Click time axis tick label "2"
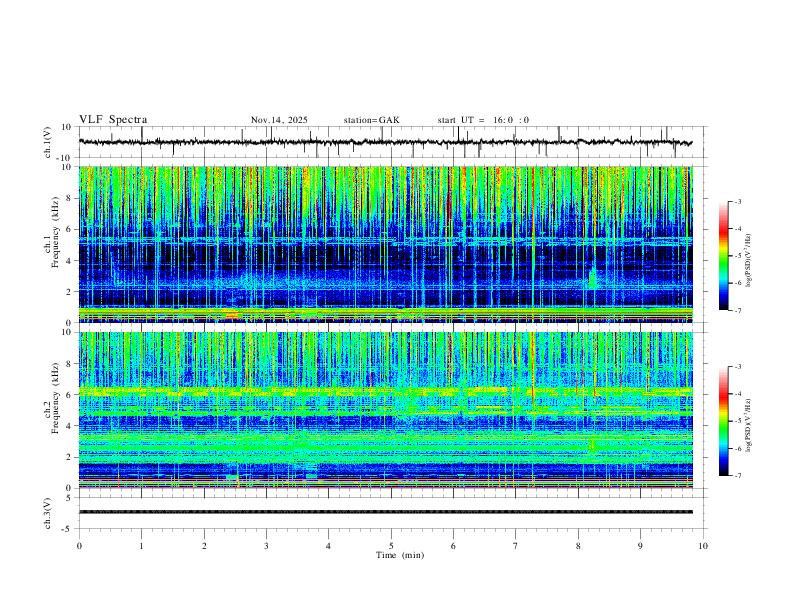 point(204,546)
